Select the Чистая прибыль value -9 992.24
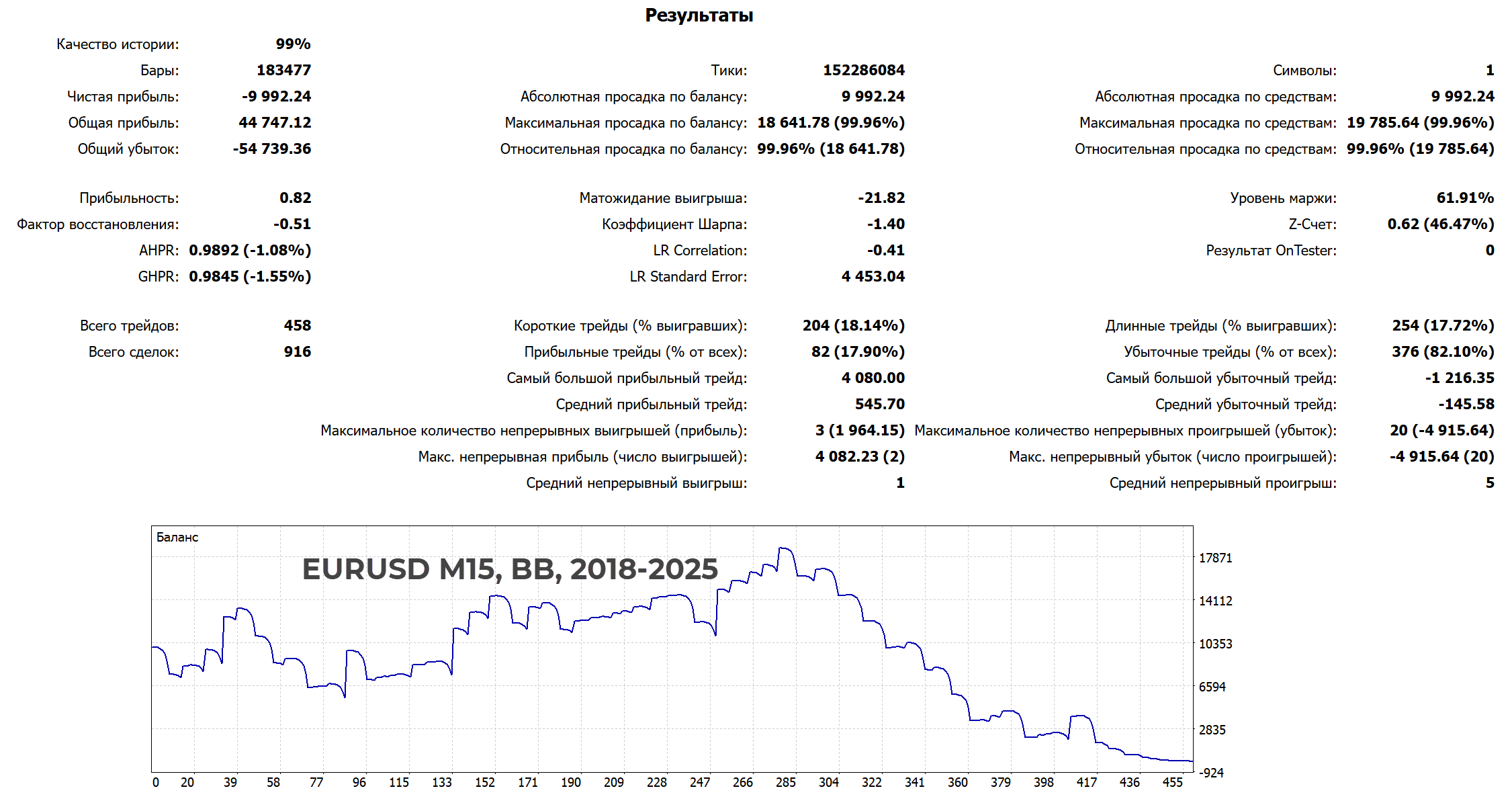The height and width of the screenshot is (805, 1512). coord(276,96)
